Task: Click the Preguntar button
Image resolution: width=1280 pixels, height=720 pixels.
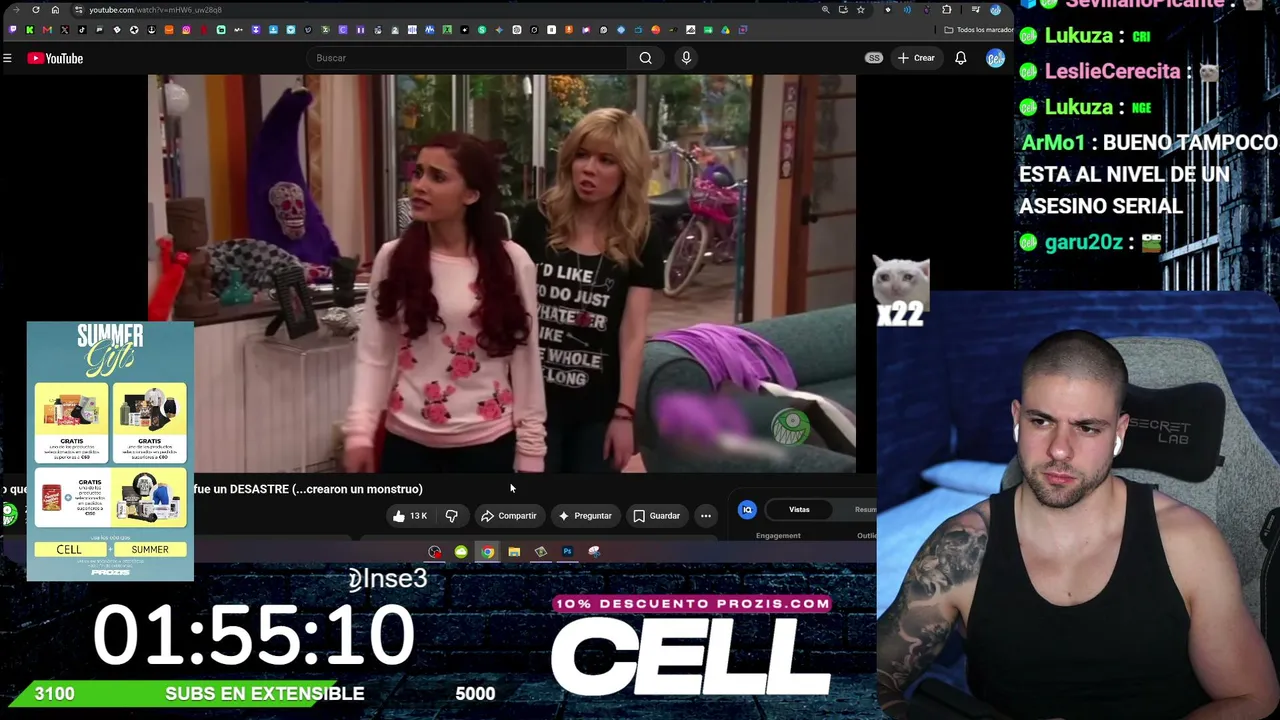Action: click(585, 516)
